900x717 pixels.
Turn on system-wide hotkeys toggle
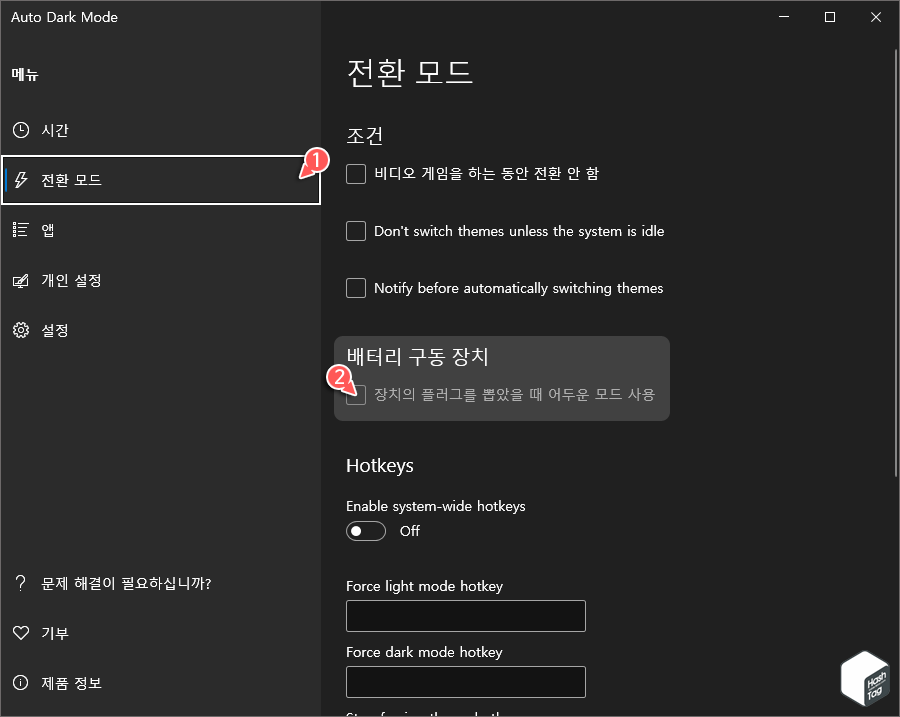pyautogui.click(x=366, y=531)
